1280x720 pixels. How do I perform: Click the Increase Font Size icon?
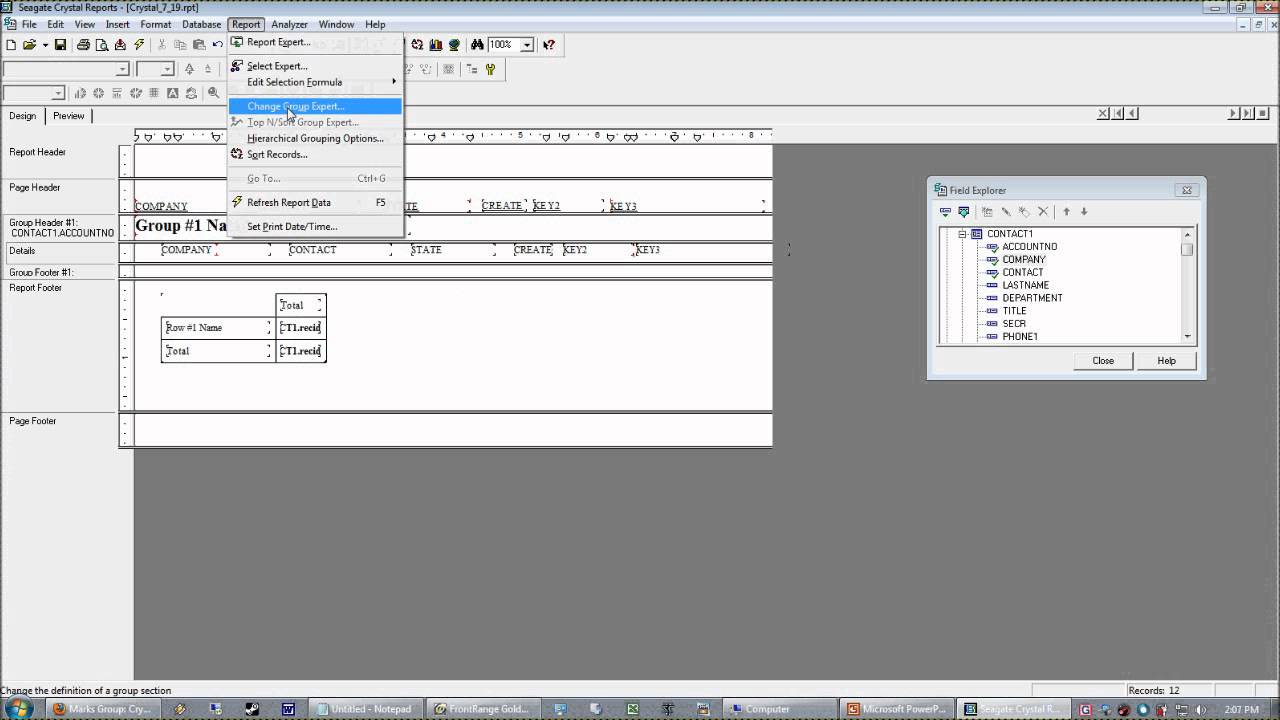click(x=190, y=69)
